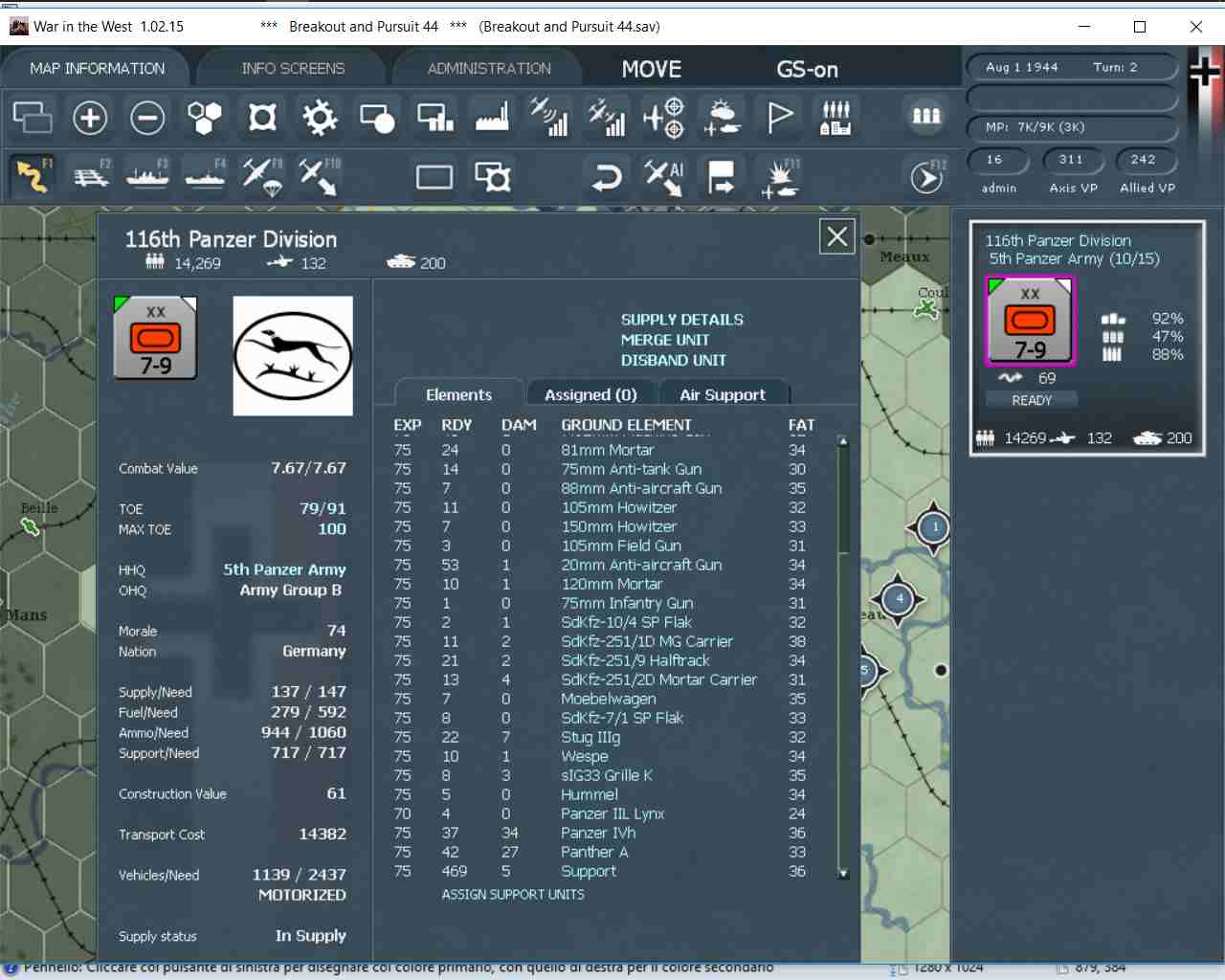
Task: Switch to the Air Support tab
Action: click(x=723, y=394)
